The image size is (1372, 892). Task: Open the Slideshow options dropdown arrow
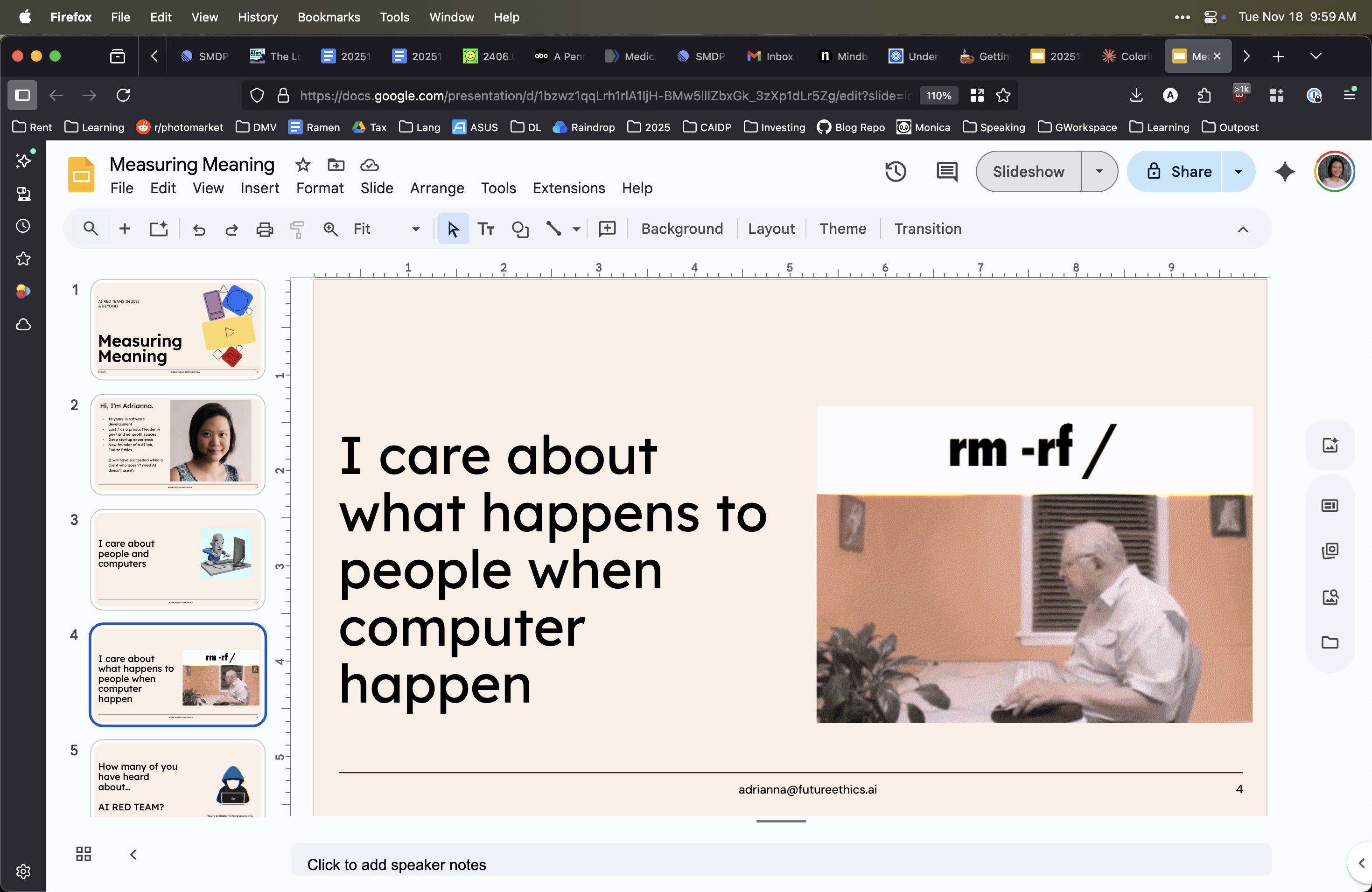(1099, 171)
